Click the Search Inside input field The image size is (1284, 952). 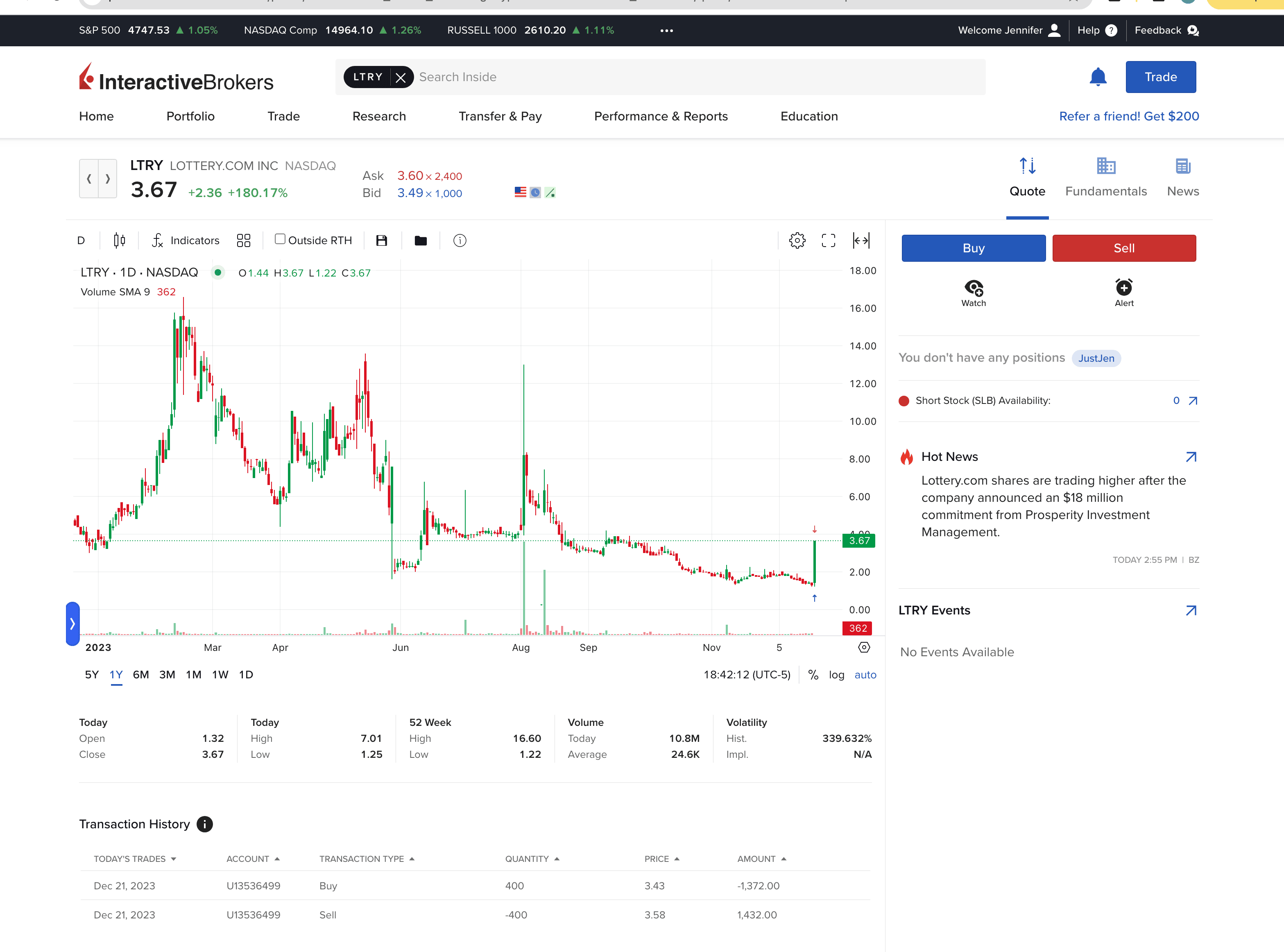691,77
